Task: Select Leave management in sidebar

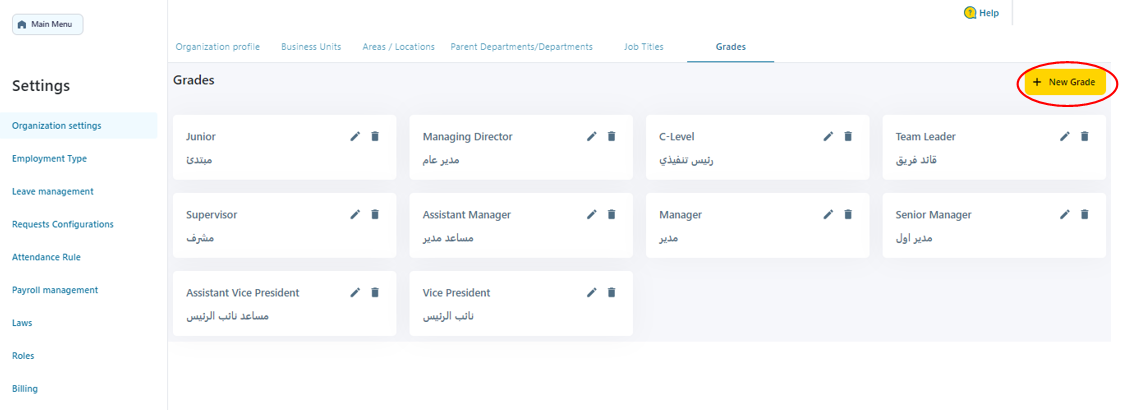Action: tap(53, 192)
